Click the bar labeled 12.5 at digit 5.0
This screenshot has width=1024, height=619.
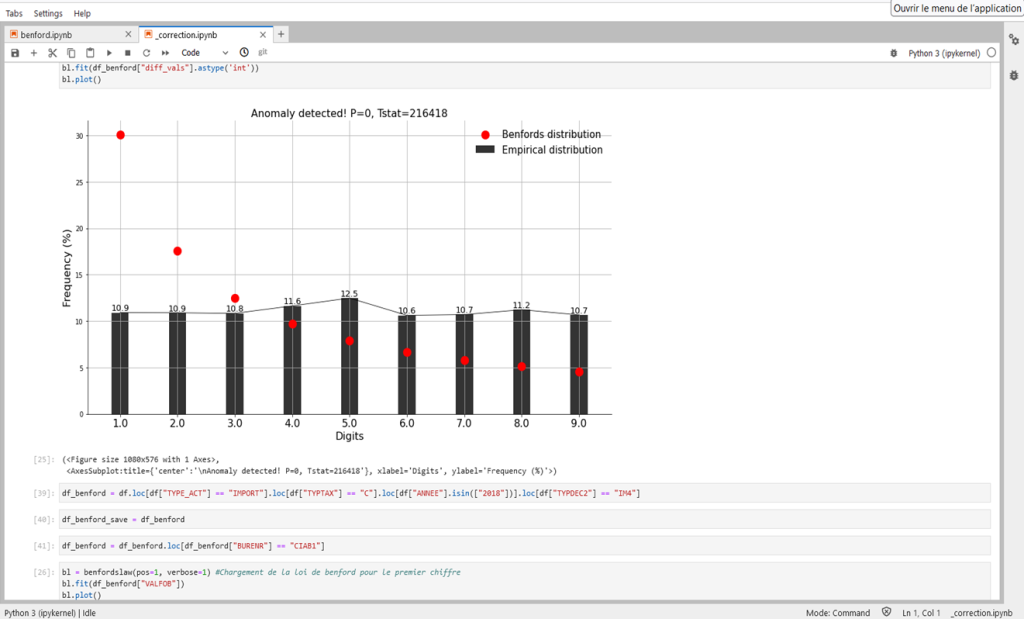[349, 356]
